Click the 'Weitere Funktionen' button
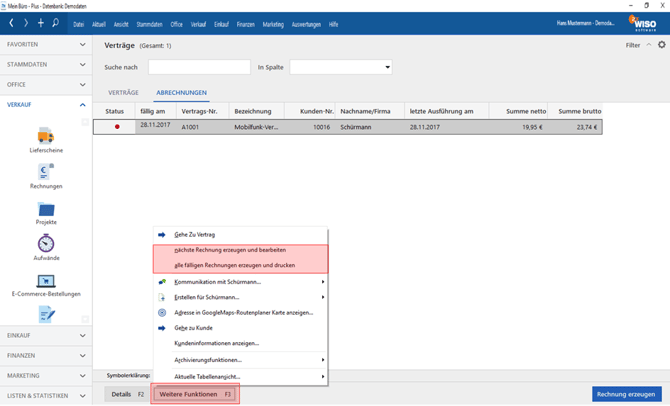Image resolution: width=670 pixels, height=406 pixels. [x=194, y=394]
